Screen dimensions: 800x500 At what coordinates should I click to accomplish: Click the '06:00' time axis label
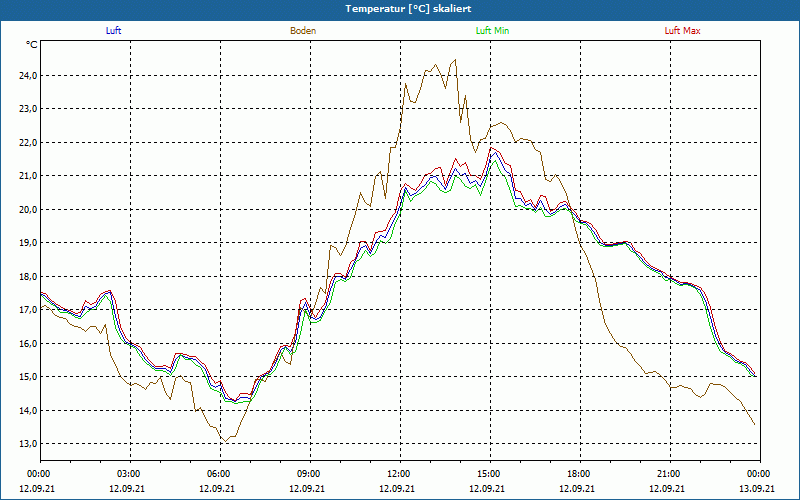pos(220,474)
